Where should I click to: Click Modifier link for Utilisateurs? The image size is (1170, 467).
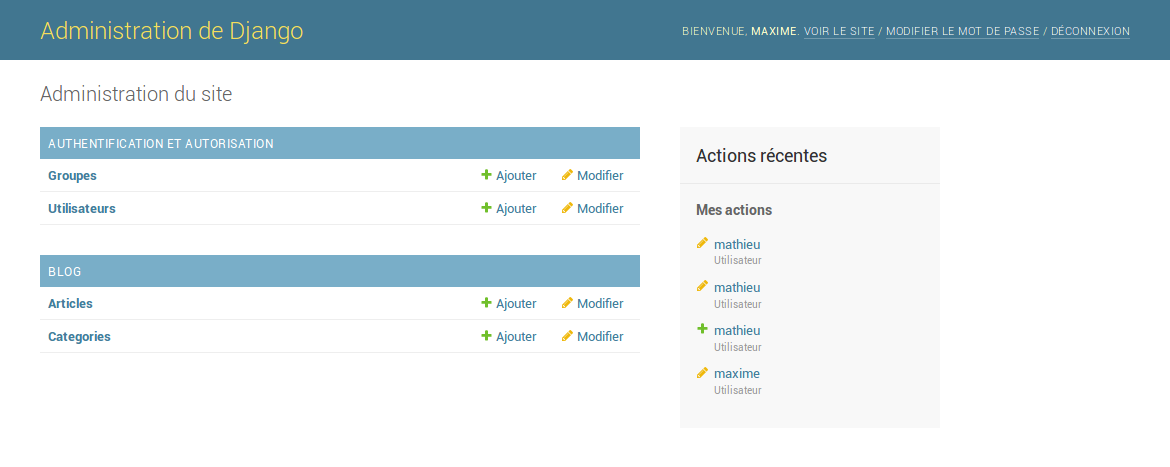click(x=600, y=208)
